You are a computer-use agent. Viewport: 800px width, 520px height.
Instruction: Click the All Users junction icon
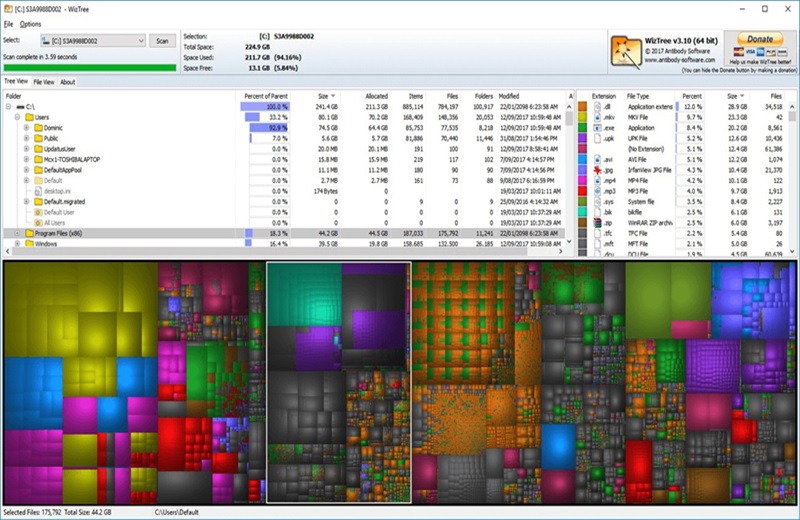(38, 222)
